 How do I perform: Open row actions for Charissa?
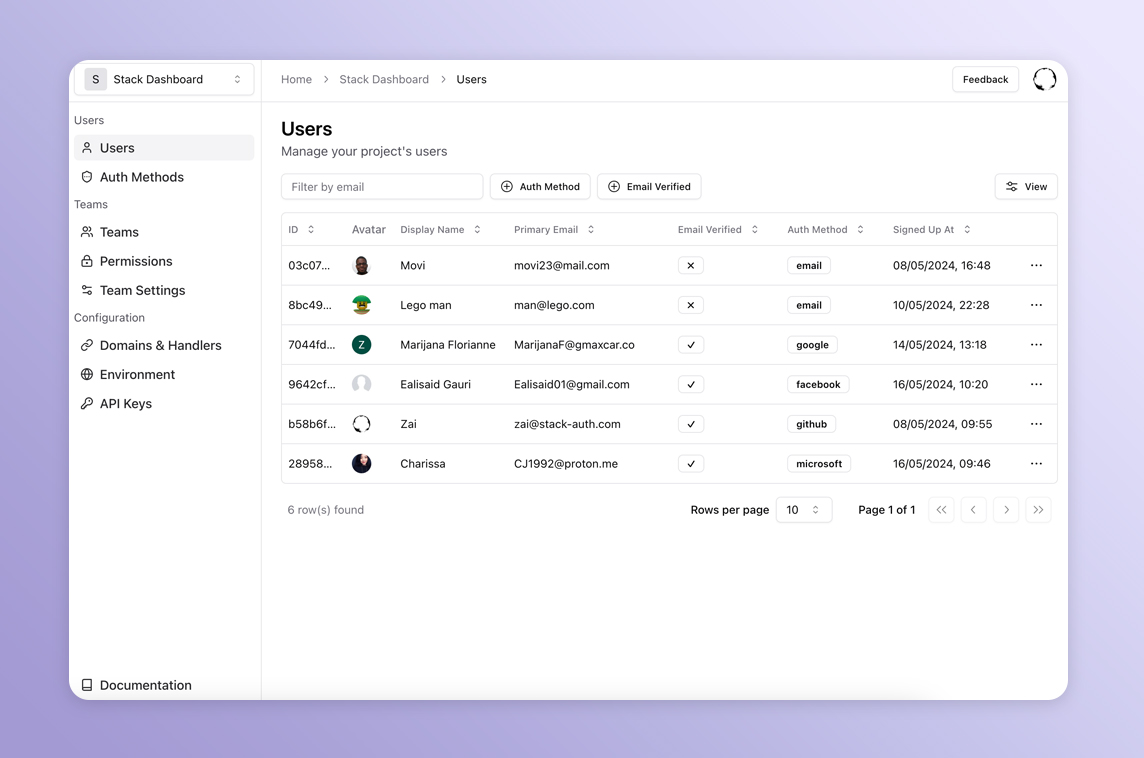point(1036,464)
